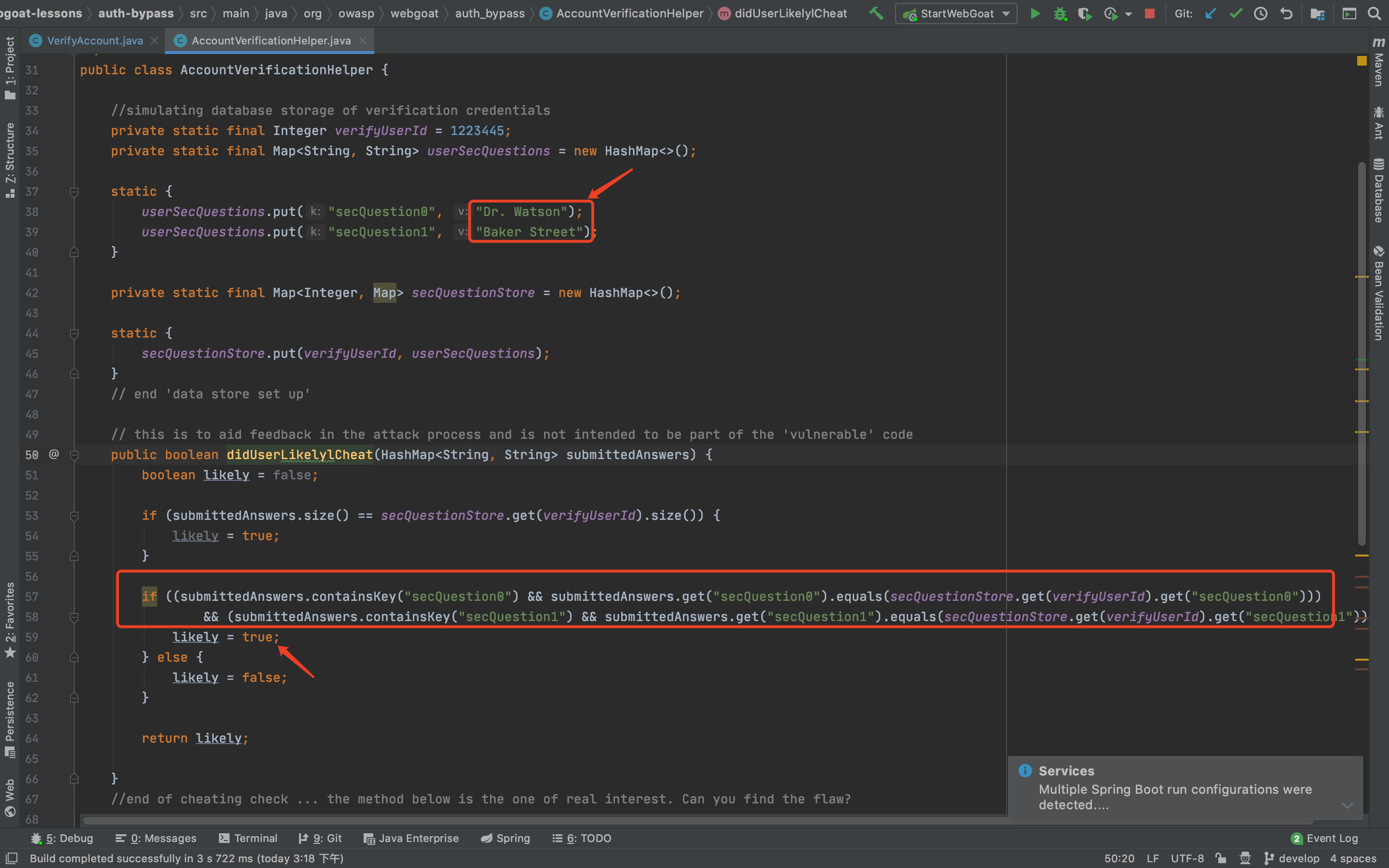Open Search Everywhere magnifier icon
Image resolution: width=1389 pixels, height=868 pixels.
pos(1374,13)
